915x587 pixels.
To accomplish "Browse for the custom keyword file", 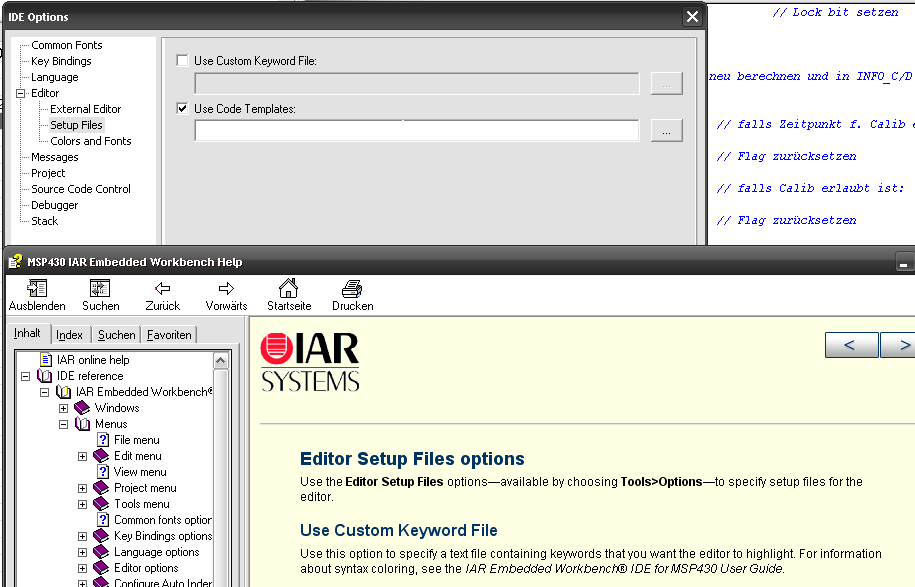I will coord(666,83).
